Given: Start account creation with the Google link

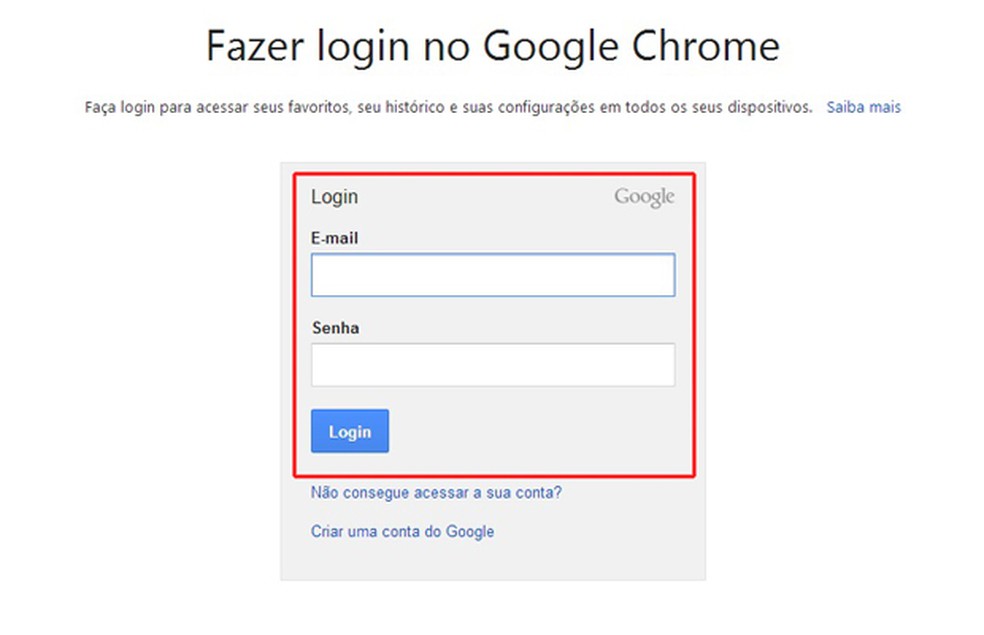Looking at the screenshot, I should pos(402,531).
